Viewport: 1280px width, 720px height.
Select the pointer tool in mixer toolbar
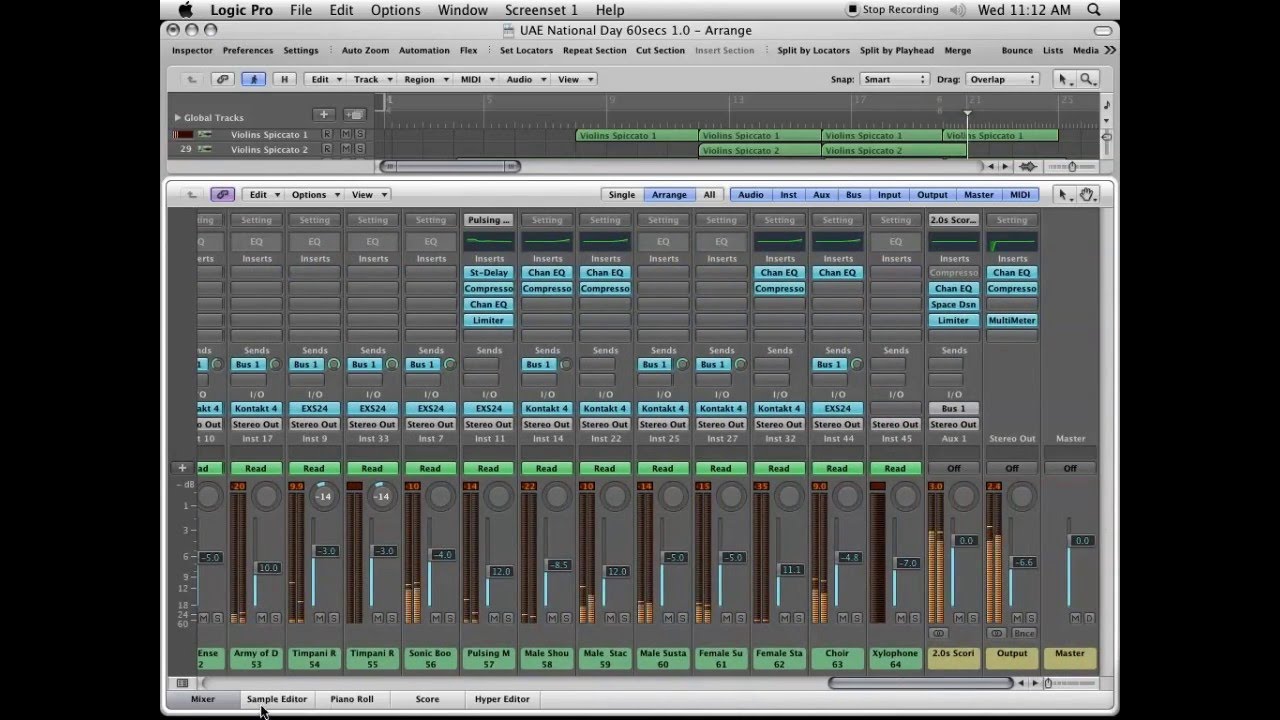tap(1064, 194)
